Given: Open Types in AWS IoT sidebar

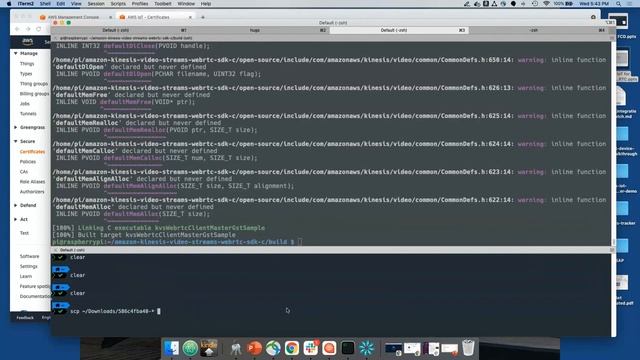Looking at the screenshot, I should (x=26, y=74).
